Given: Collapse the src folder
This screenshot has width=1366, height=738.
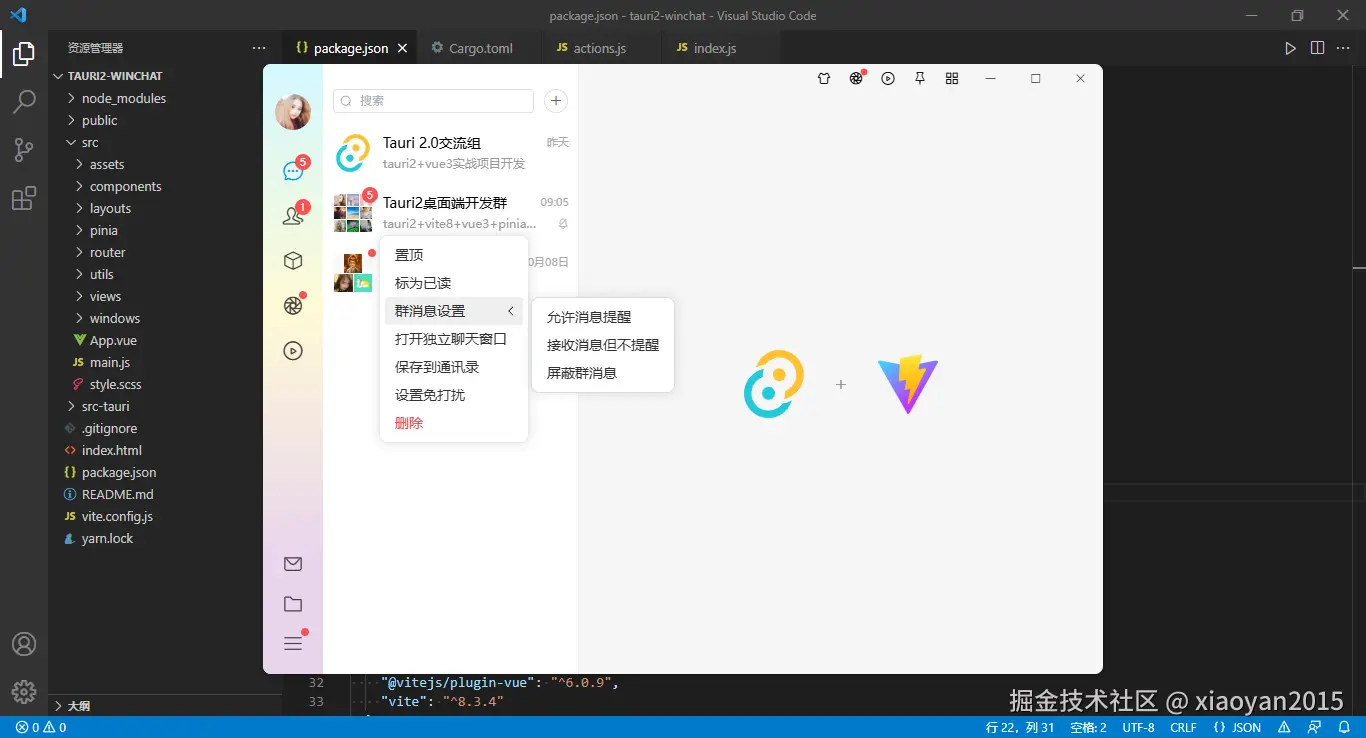Looking at the screenshot, I should click(x=90, y=142).
